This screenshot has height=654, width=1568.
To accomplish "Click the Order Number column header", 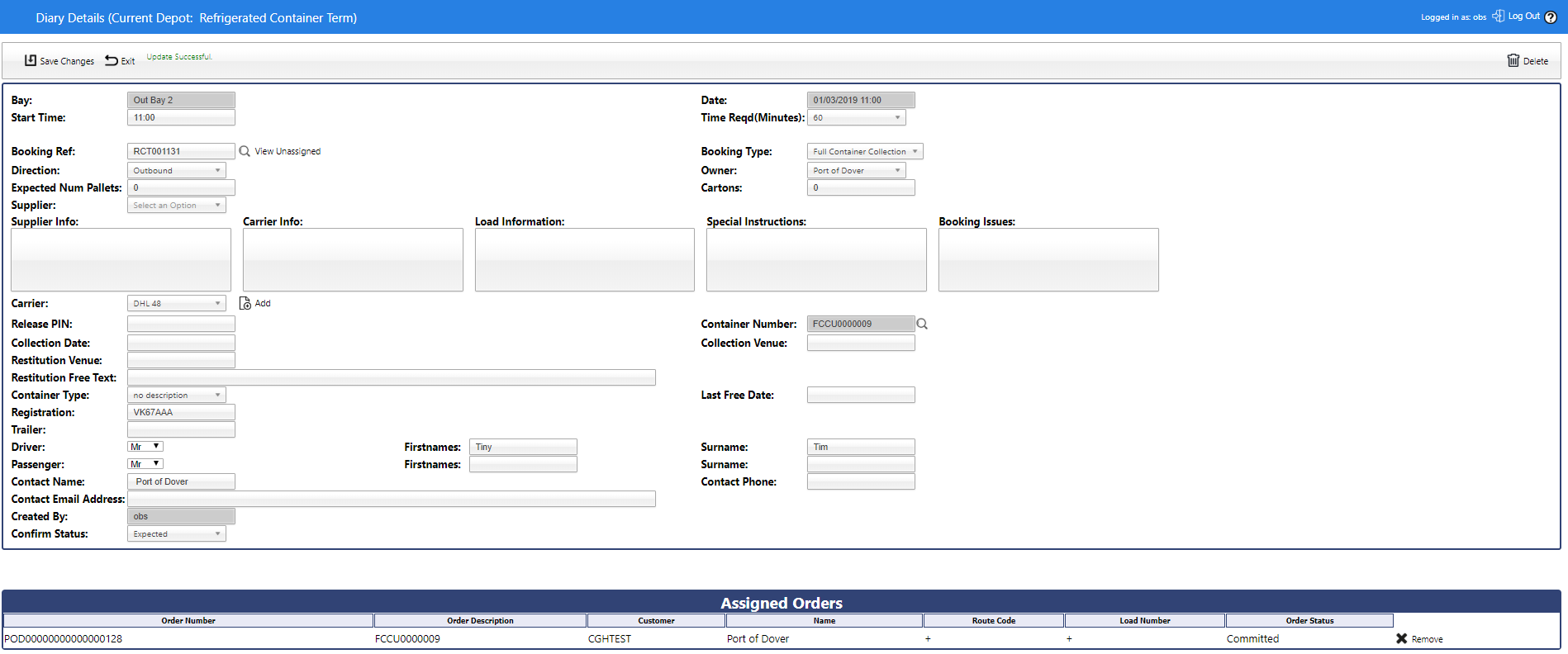I will click(188, 620).
